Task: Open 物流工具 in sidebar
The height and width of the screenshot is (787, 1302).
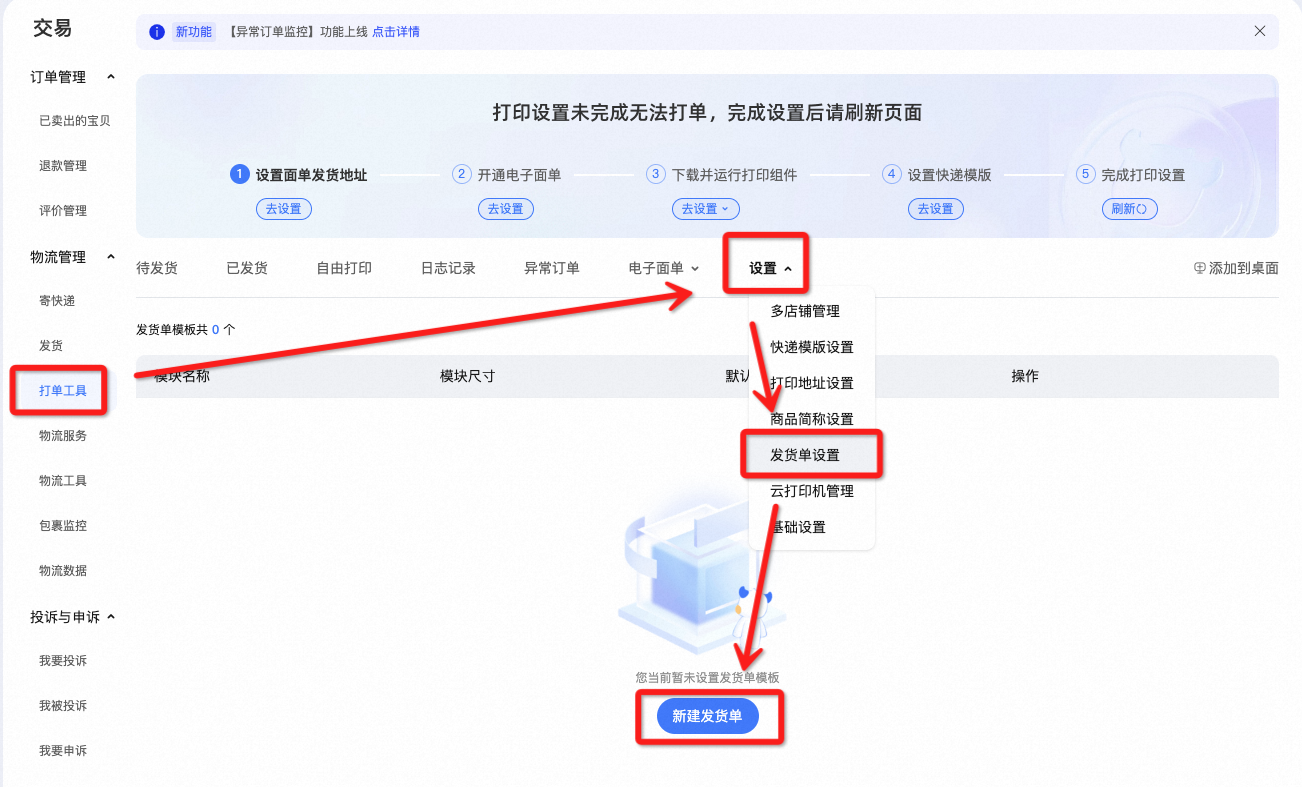Action: (x=63, y=481)
